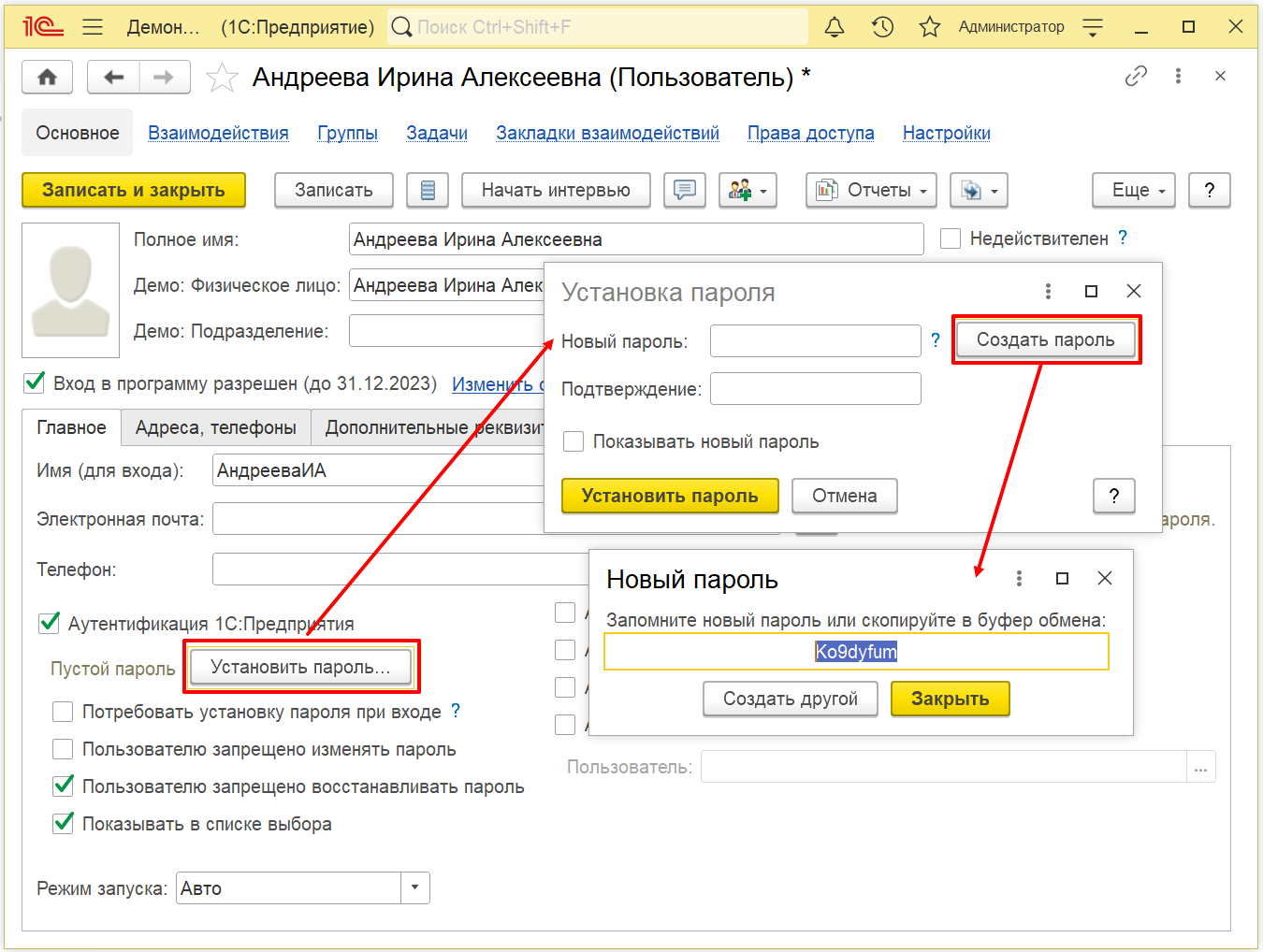Click Новый пароль input field
The width and height of the screenshot is (1263, 952).
click(816, 340)
